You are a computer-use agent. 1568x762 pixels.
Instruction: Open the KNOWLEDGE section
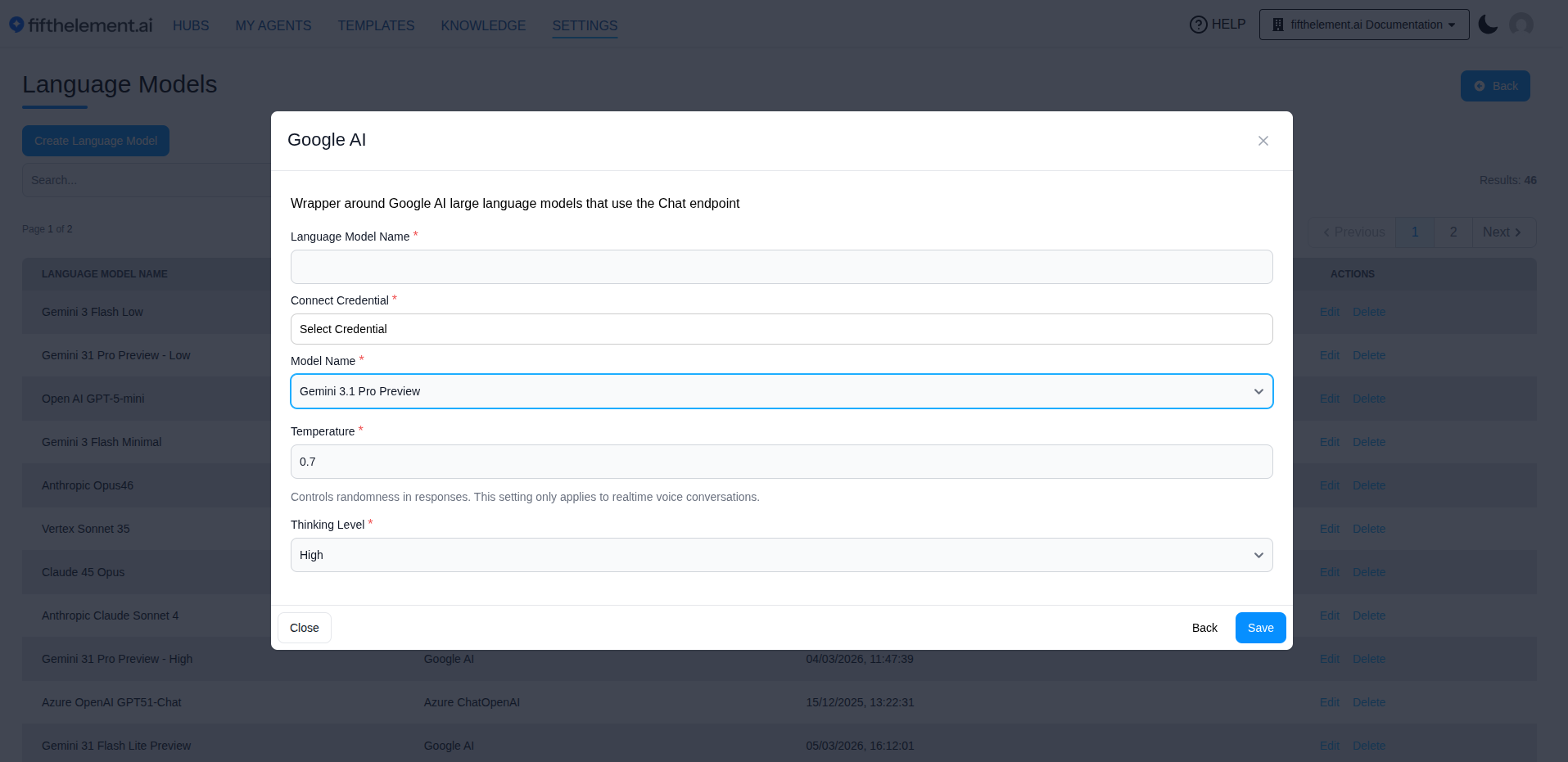point(483,25)
